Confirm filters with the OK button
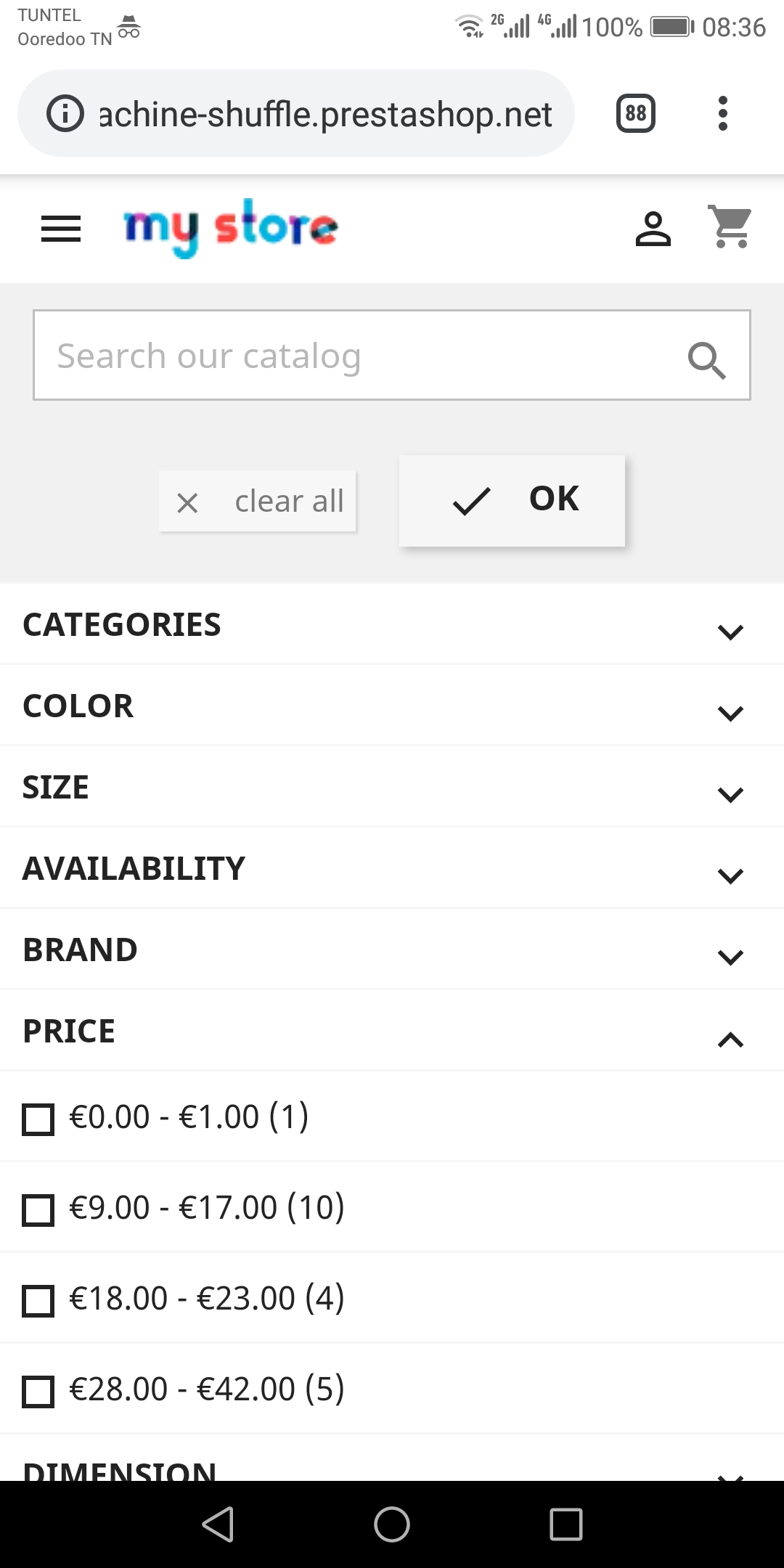784x1568 pixels. (512, 500)
